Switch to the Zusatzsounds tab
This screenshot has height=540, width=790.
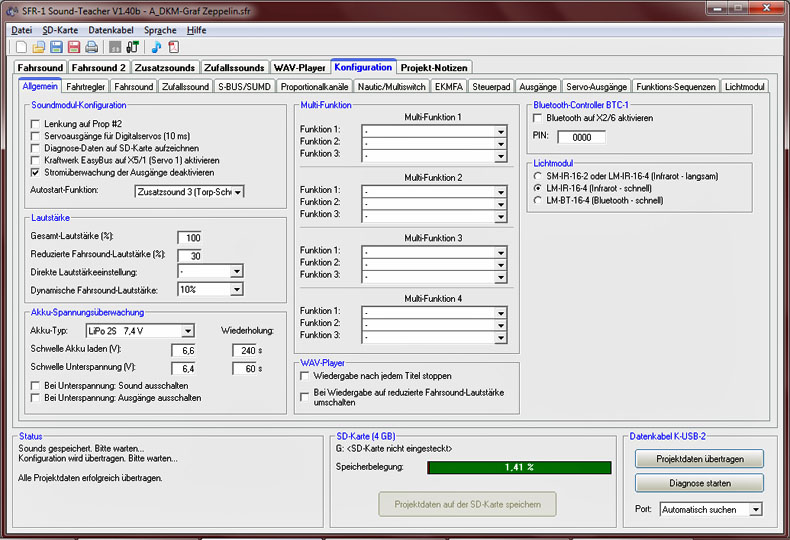click(x=165, y=68)
